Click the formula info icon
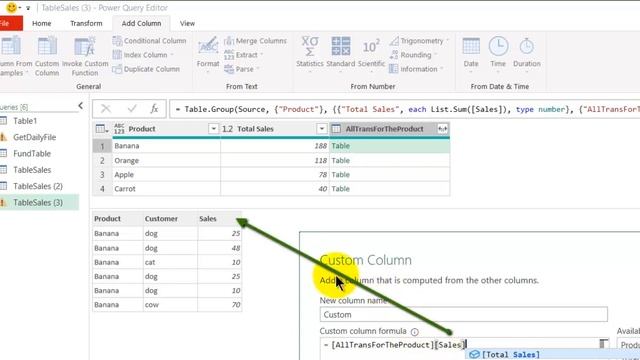This screenshot has width=640, height=360. 415,331
